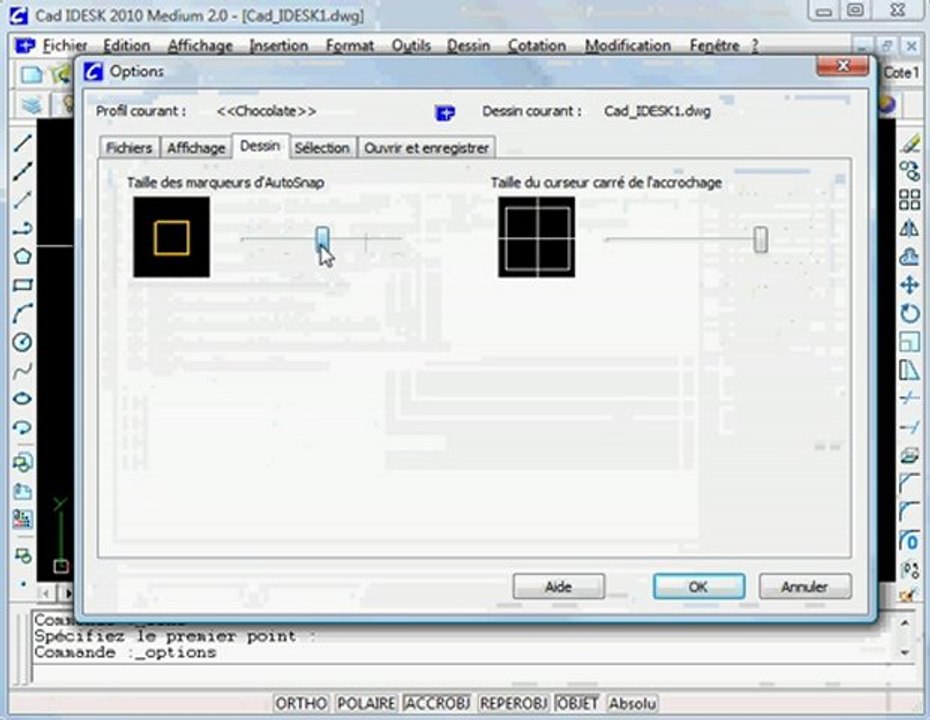Viewport: 930px width, 720px height.
Task: Click the Hatch pattern tool icon
Action: pyautogui.click(x=23, y=519)
